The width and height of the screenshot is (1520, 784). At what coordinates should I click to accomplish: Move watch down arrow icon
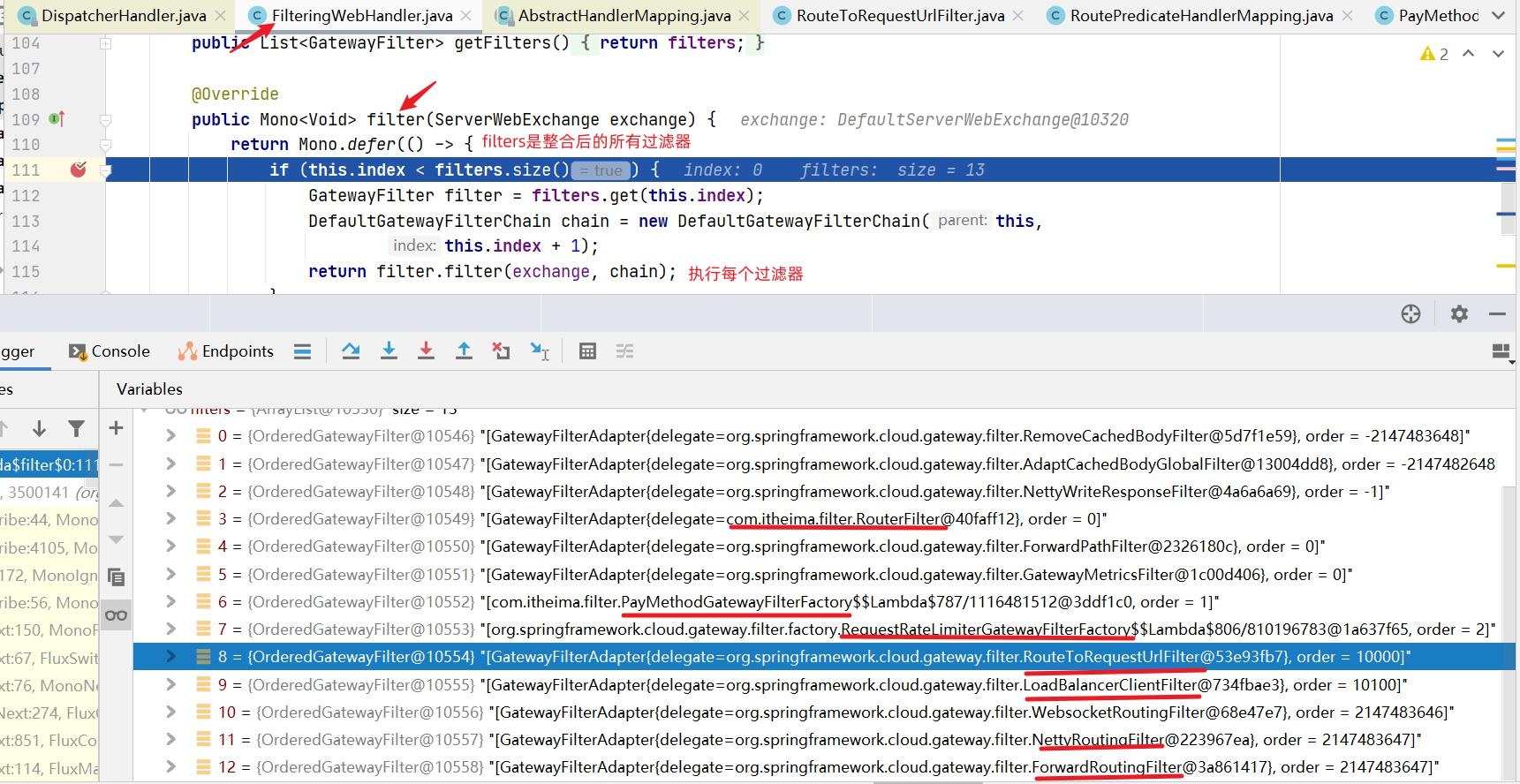(116, 539)
